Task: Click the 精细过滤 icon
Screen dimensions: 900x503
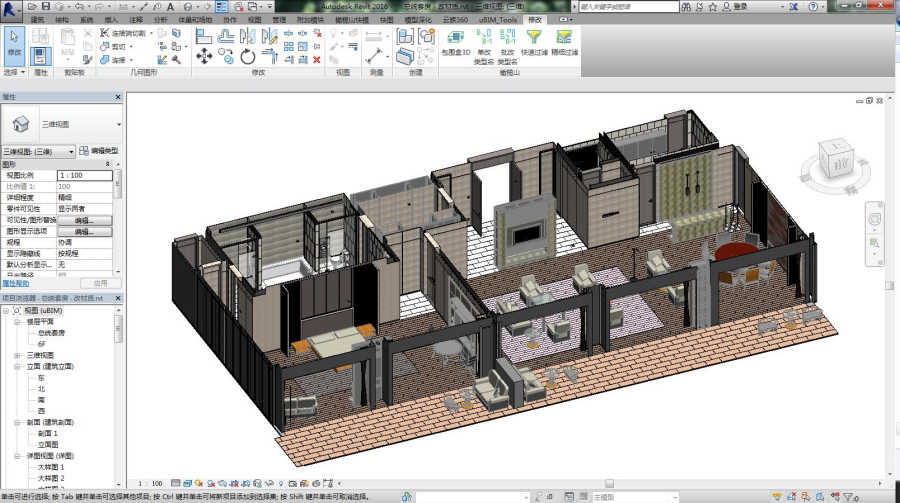Action: [564, 37]
